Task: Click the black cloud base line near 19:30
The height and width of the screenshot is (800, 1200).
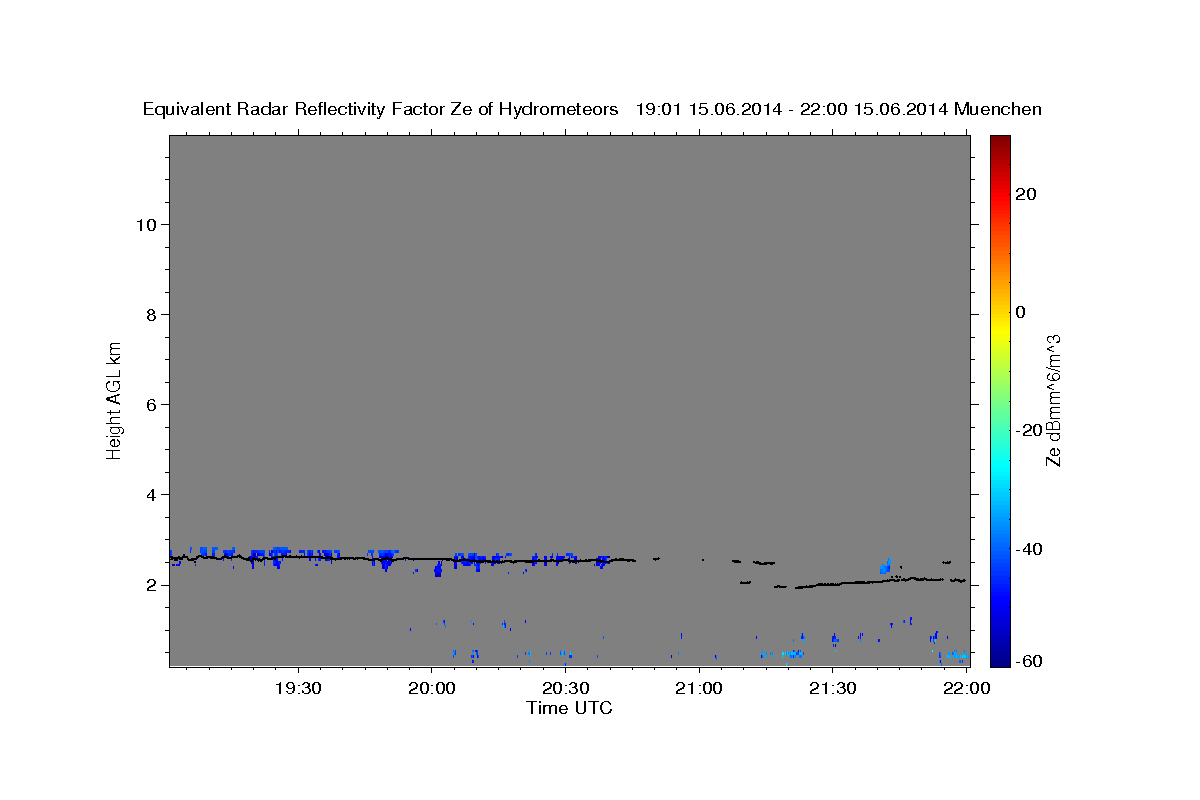Action: [x=298, y=557]
